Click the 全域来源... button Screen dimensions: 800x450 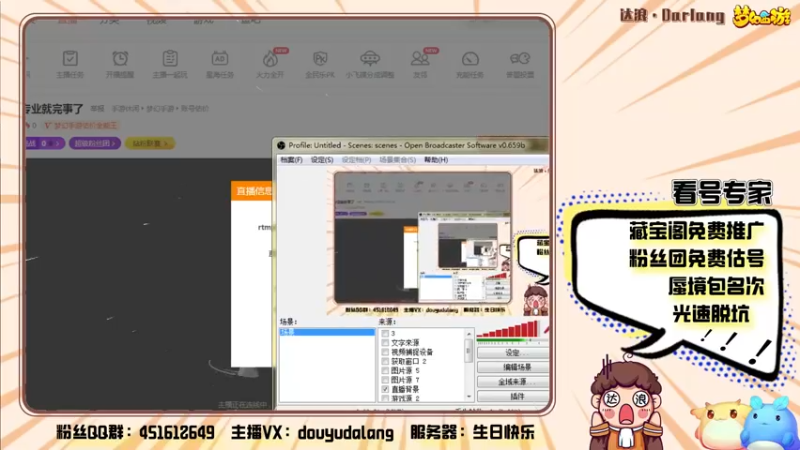point(514,381)
